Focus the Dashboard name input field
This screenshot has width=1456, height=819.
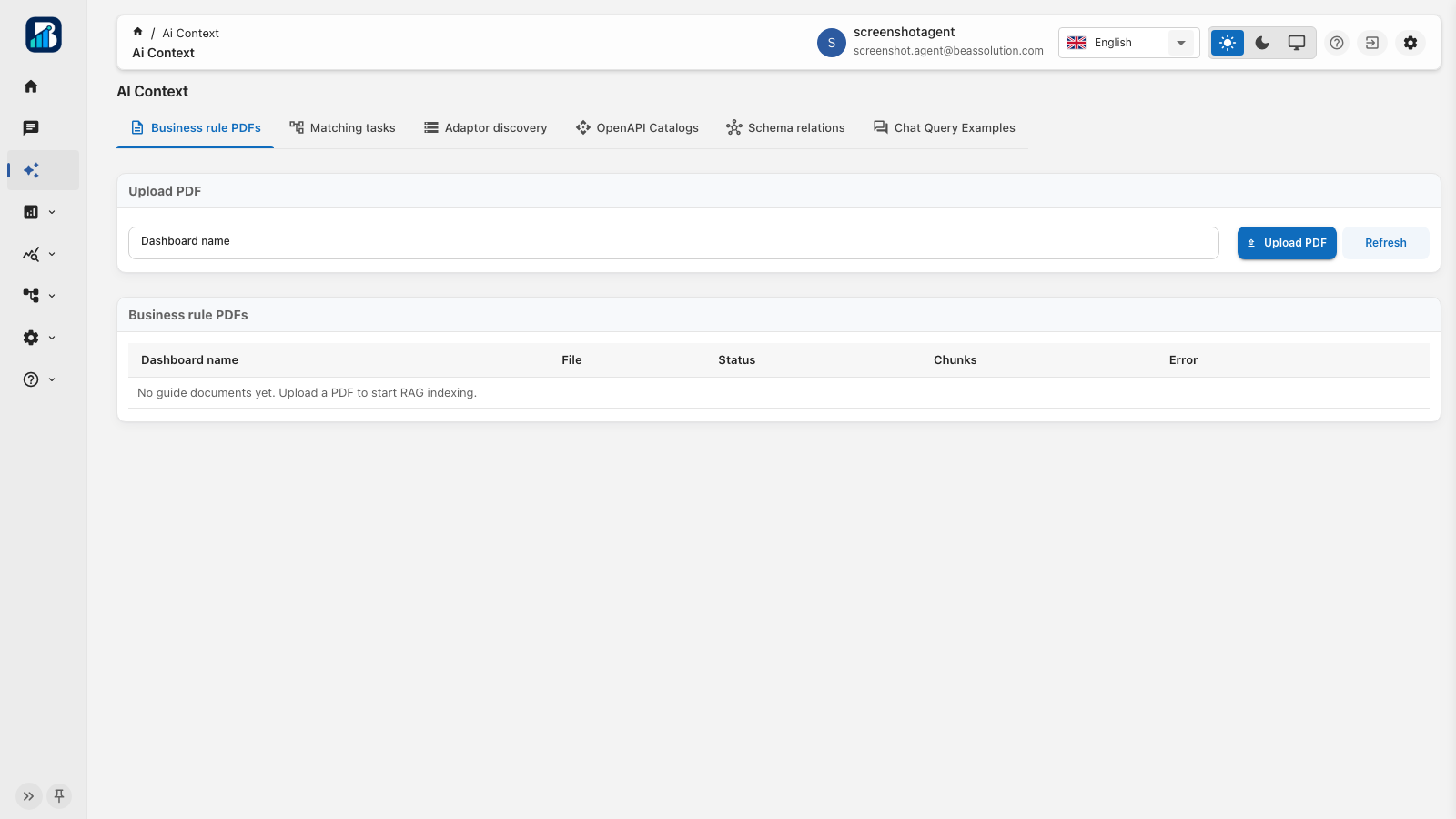[x=673, y=243]
